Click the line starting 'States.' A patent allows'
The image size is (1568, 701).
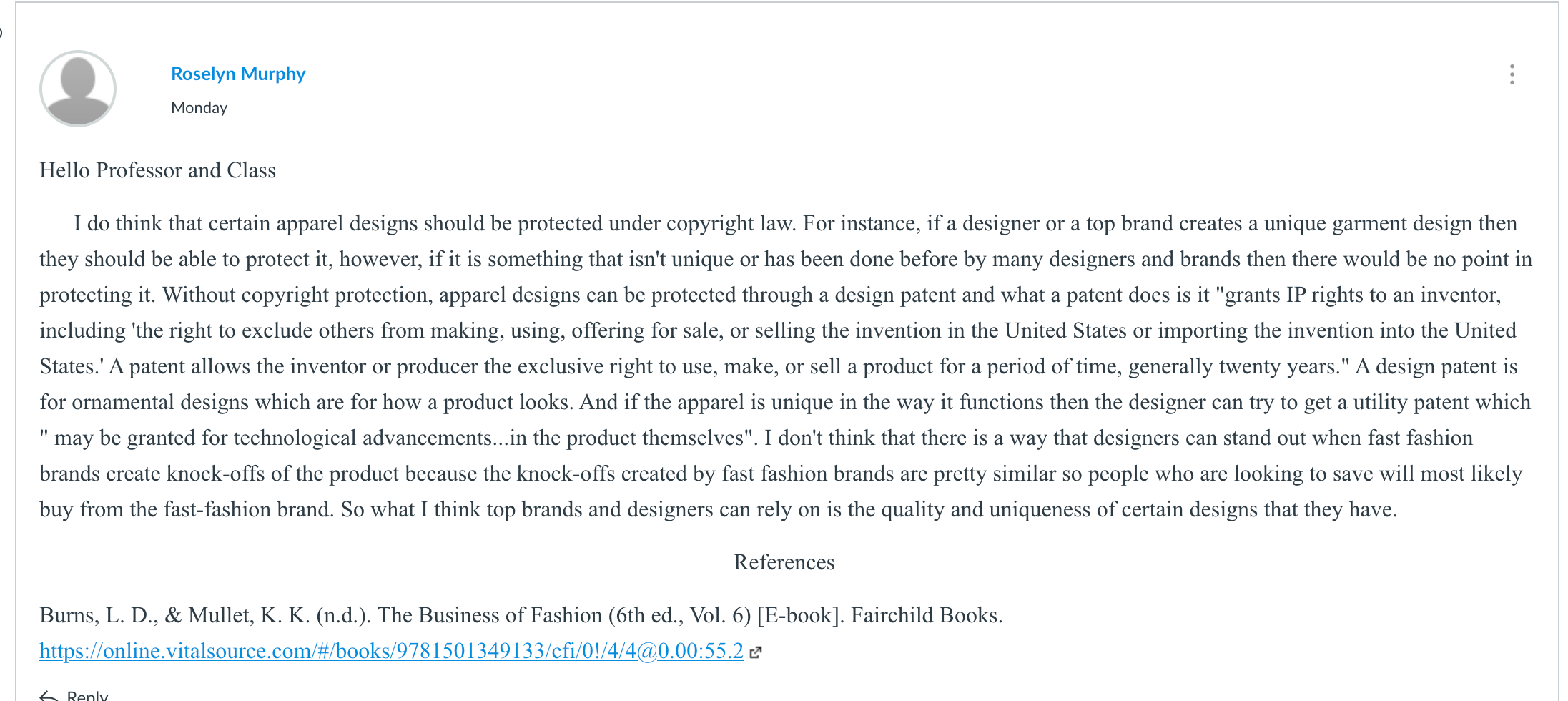pos(779,366)
